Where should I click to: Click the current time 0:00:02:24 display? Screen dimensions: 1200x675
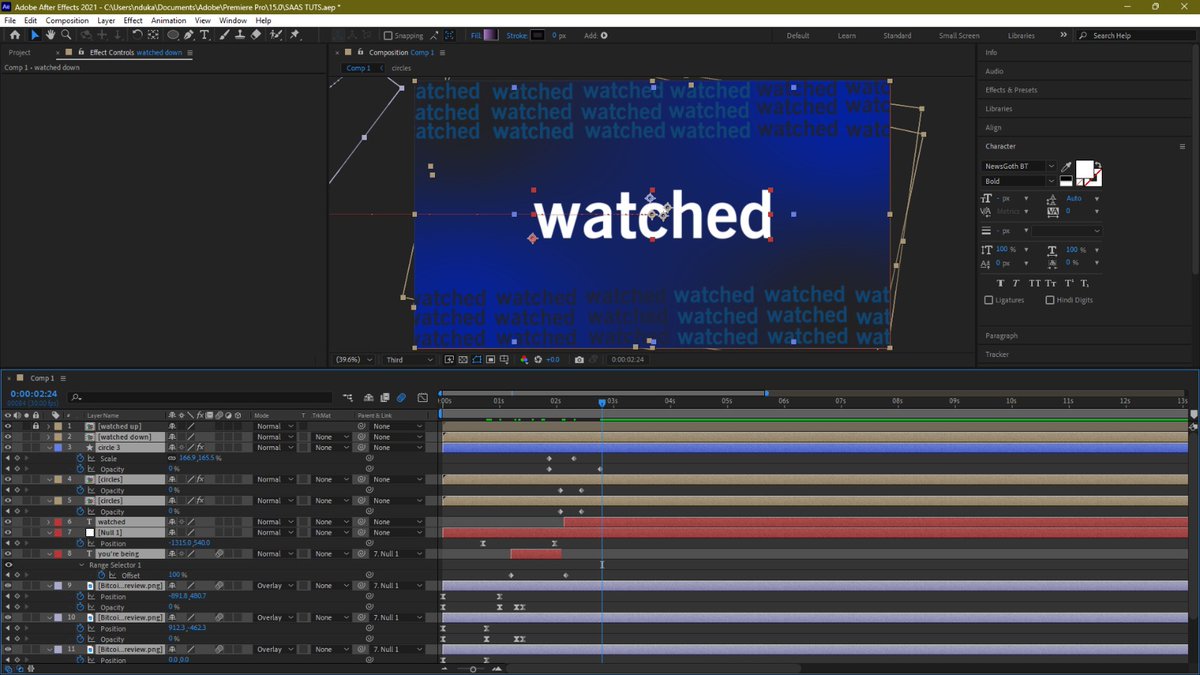point(32,395)
